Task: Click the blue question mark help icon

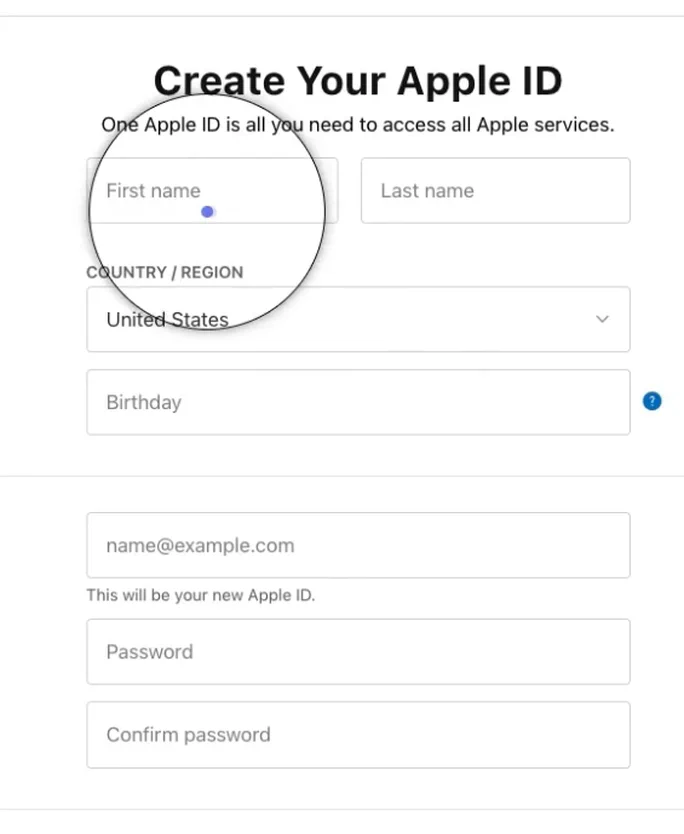Action: click(x=652, y=402)
